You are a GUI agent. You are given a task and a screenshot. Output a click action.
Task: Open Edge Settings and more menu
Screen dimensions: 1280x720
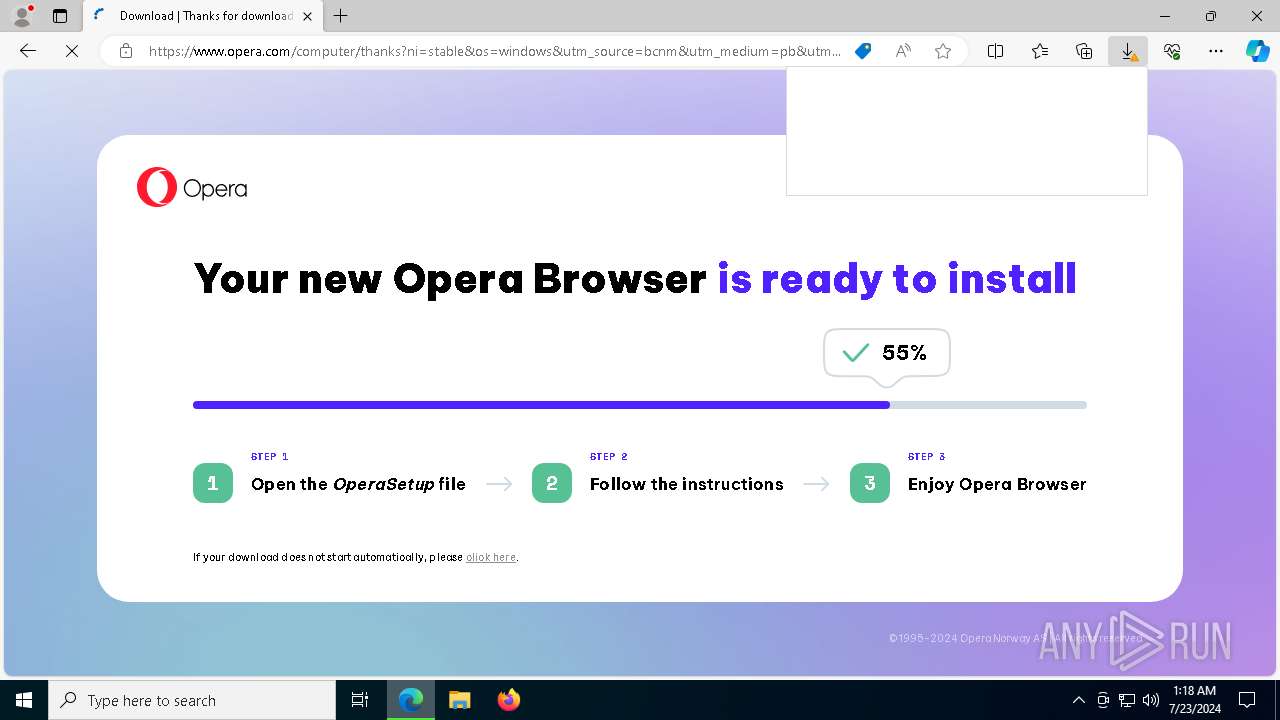(1216, 51)
